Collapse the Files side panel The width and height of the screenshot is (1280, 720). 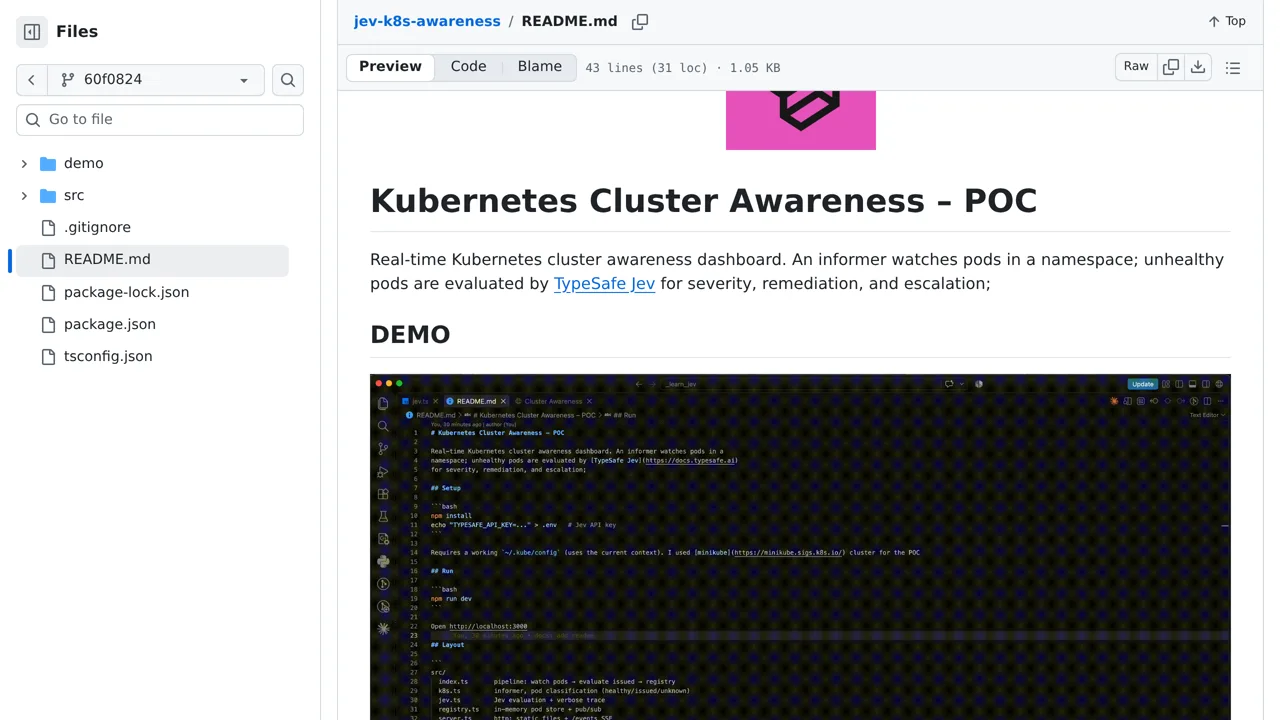pos(32,32)
